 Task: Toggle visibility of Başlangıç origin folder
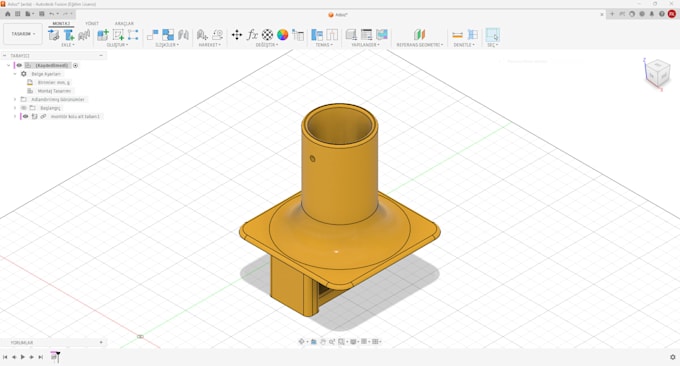(x=24, y=108)
